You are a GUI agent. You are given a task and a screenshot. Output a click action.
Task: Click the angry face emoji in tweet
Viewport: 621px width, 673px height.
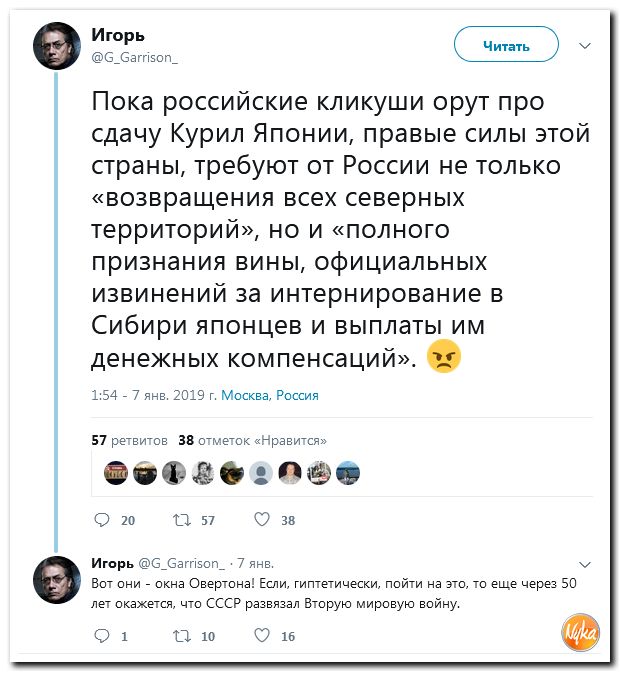click(x=443, y=356)
